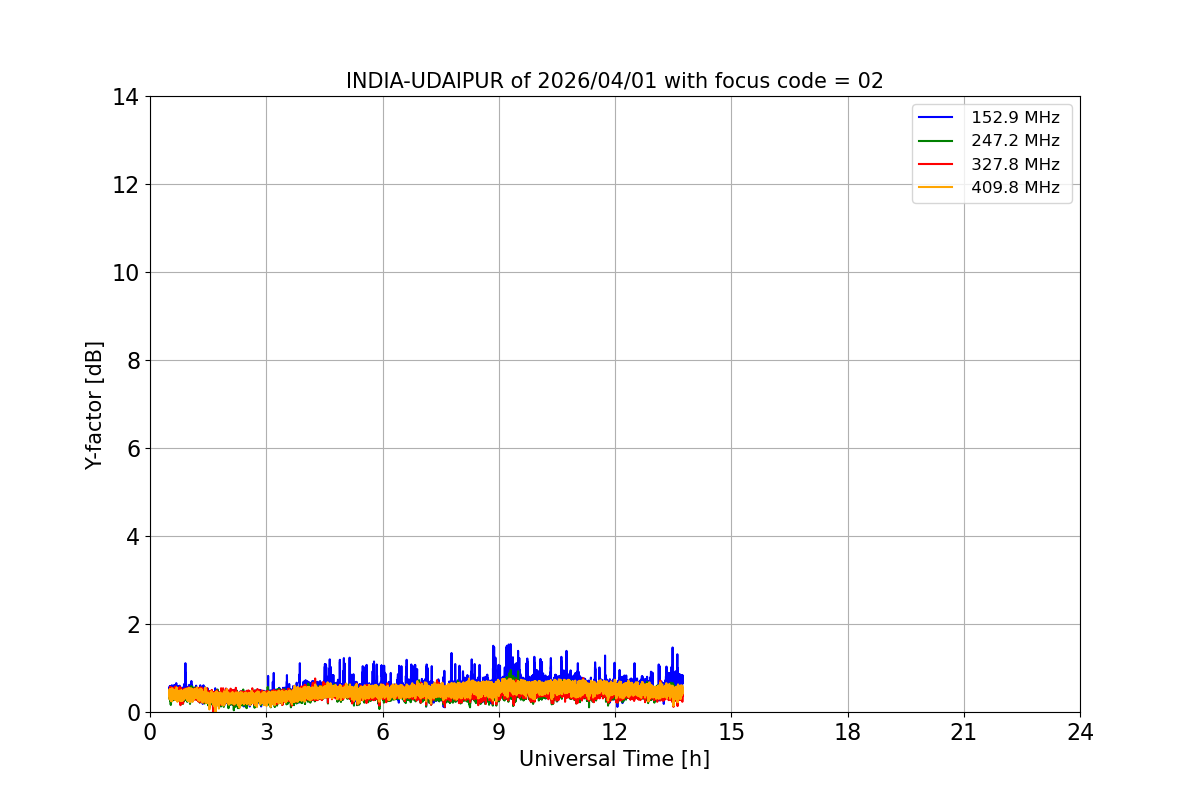Screen dimensions: 1200x800
Task: Click the 'Universal Time [h]' axis label
Action: pos(614,760)
